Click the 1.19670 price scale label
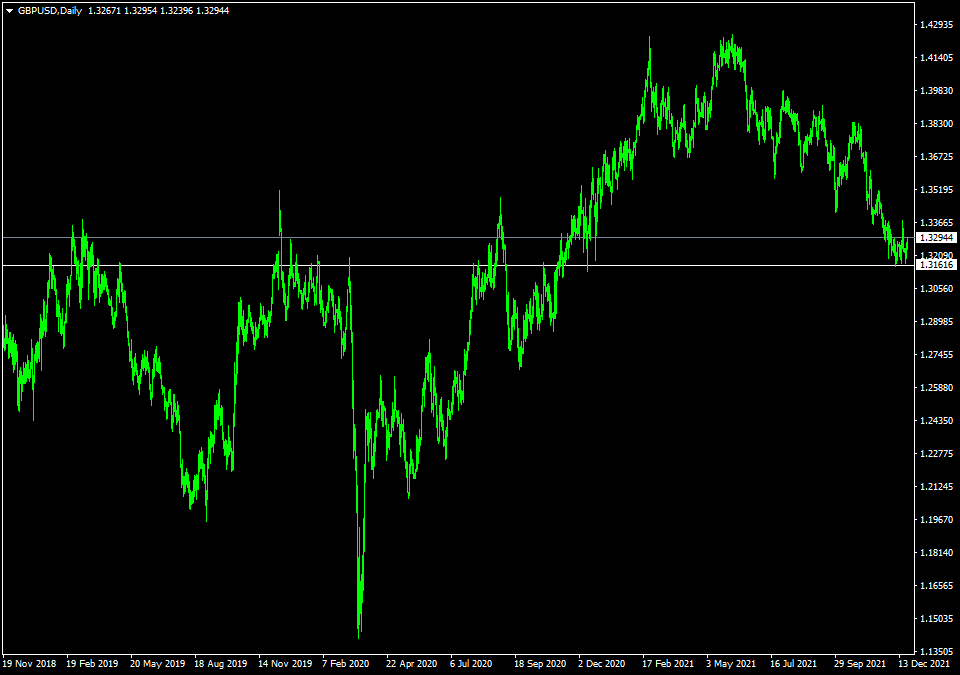The width and height of the screenshot is (960, 675). tap(937, 519)
